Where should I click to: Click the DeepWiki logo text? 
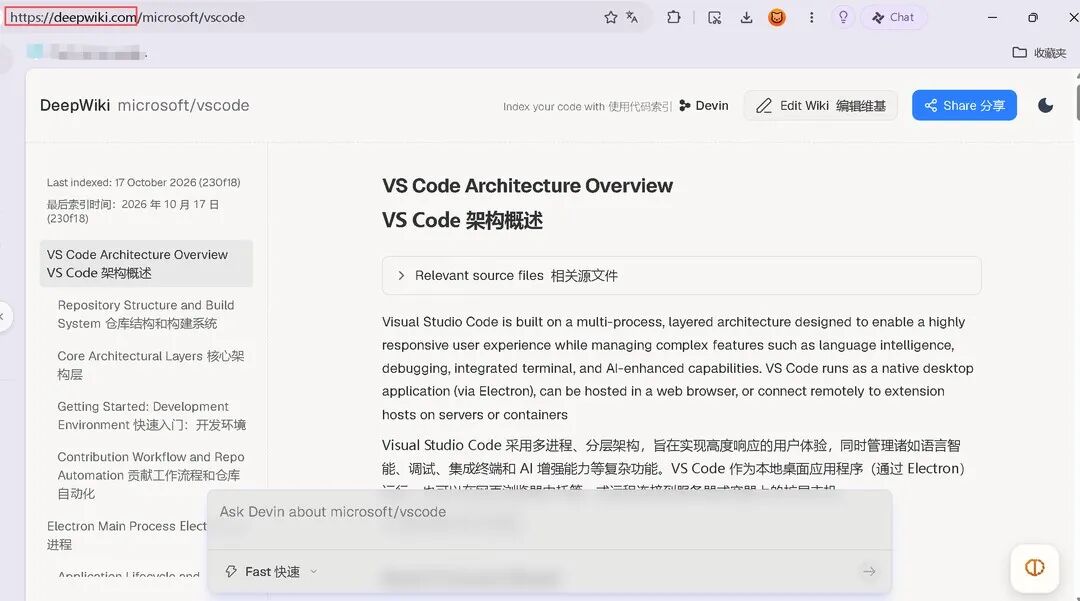(x=74, y=105)
